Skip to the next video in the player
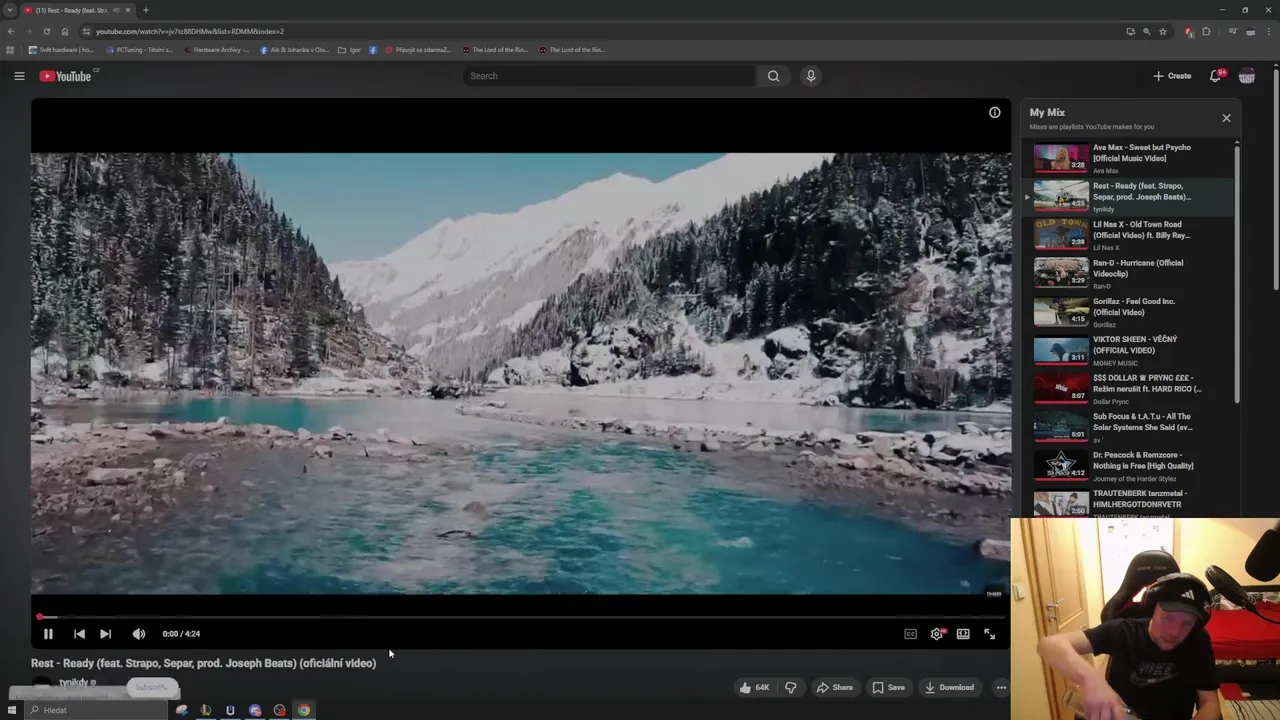This screenshot has width=1280, height=720. [x=105, y=634]
